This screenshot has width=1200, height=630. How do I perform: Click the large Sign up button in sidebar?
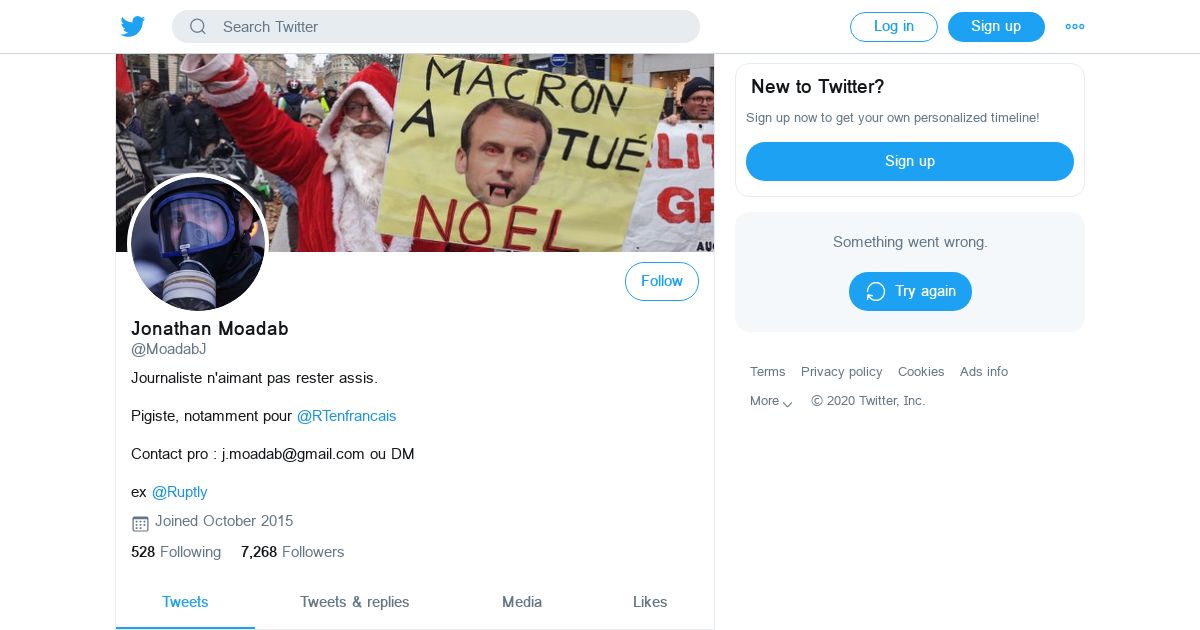click(910, 161)
